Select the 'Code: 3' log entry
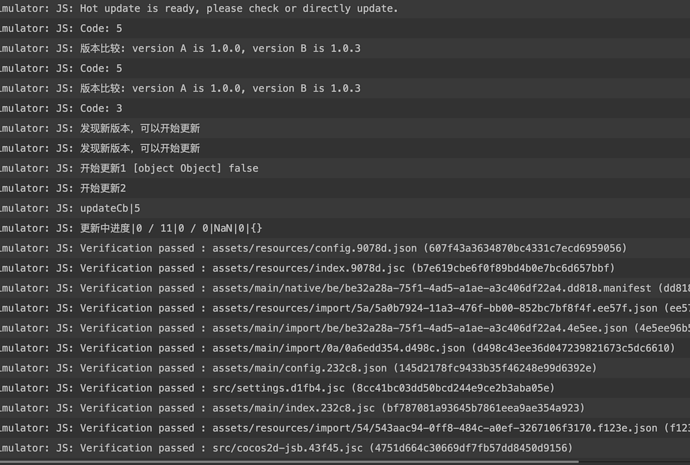The image size is (690, 465). [101, 108]
